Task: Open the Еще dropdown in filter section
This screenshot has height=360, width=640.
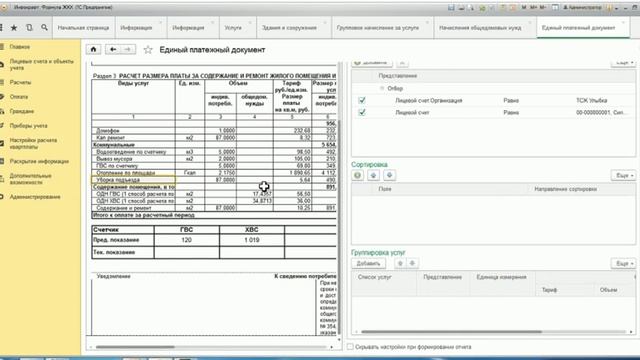Action: point(623,63)
